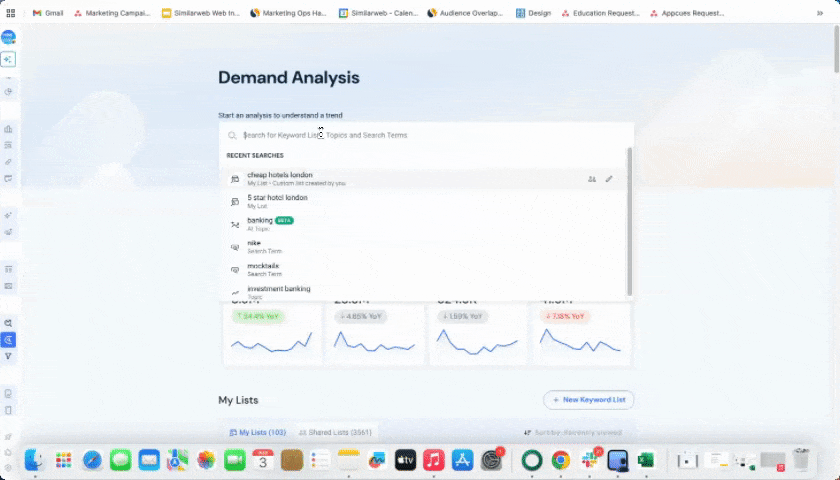The height and width of the screenshot is (480, 840).
Task: Open the link chain sidebar icon
Action: 8,162
